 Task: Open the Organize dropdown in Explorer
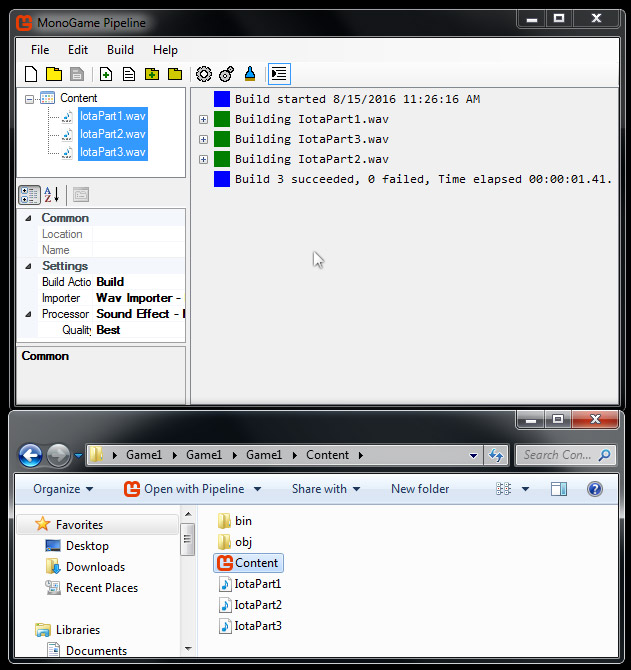pos(63,489)
